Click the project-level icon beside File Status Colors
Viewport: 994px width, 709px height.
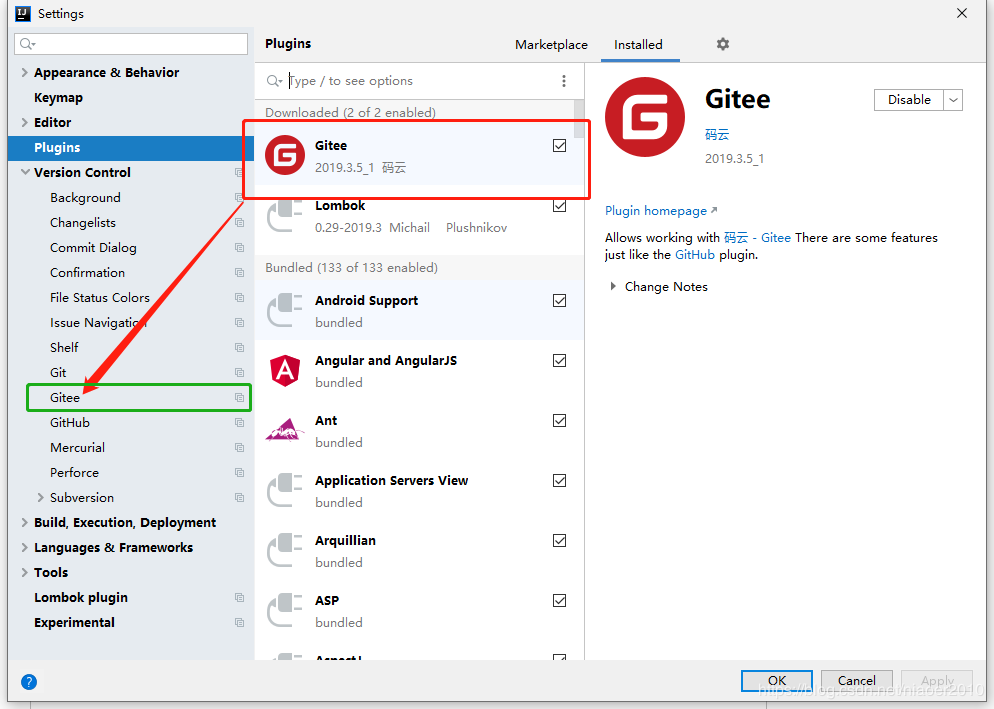239,297
